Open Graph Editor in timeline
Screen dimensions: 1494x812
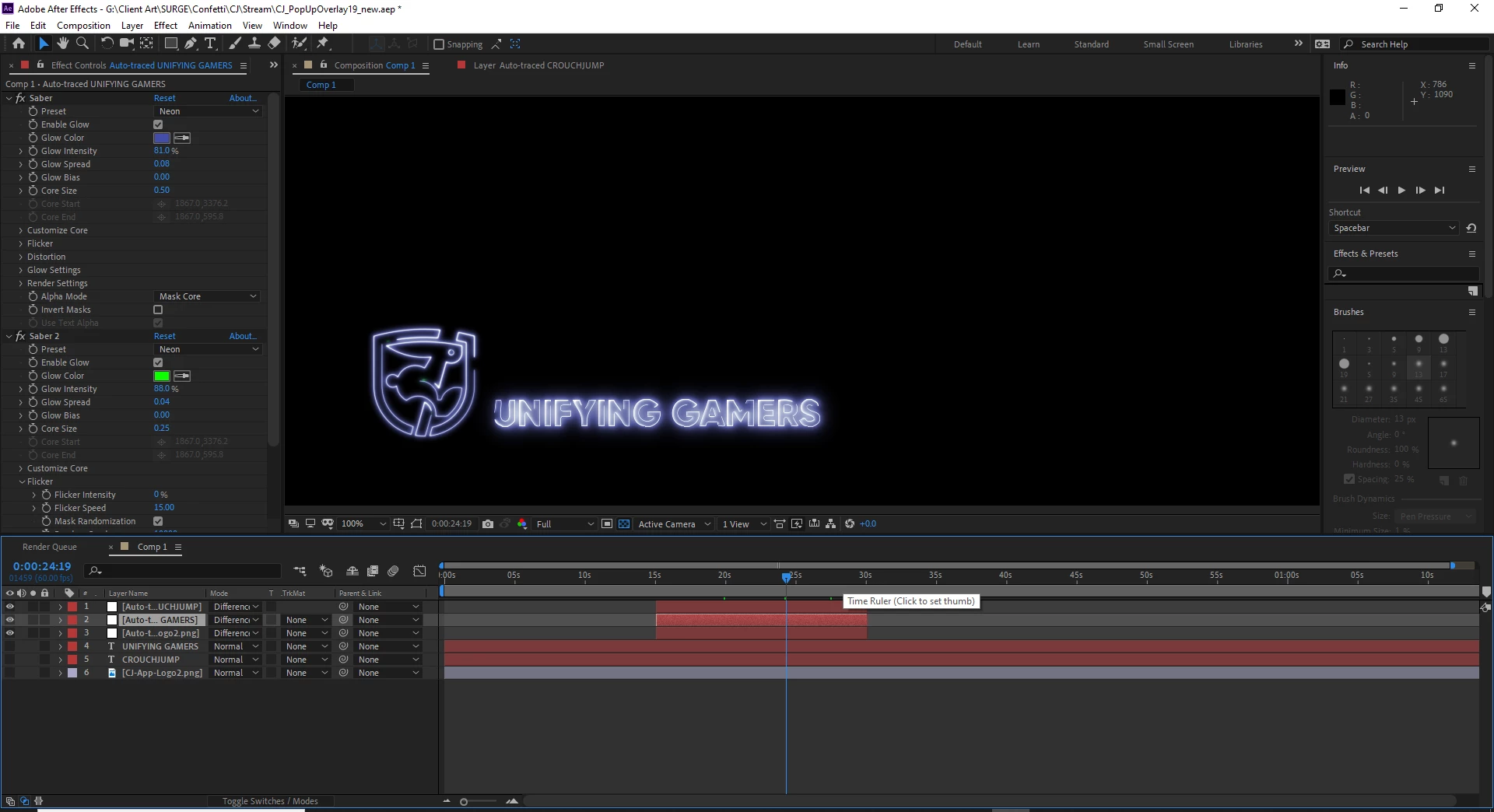tap(419, 571)
